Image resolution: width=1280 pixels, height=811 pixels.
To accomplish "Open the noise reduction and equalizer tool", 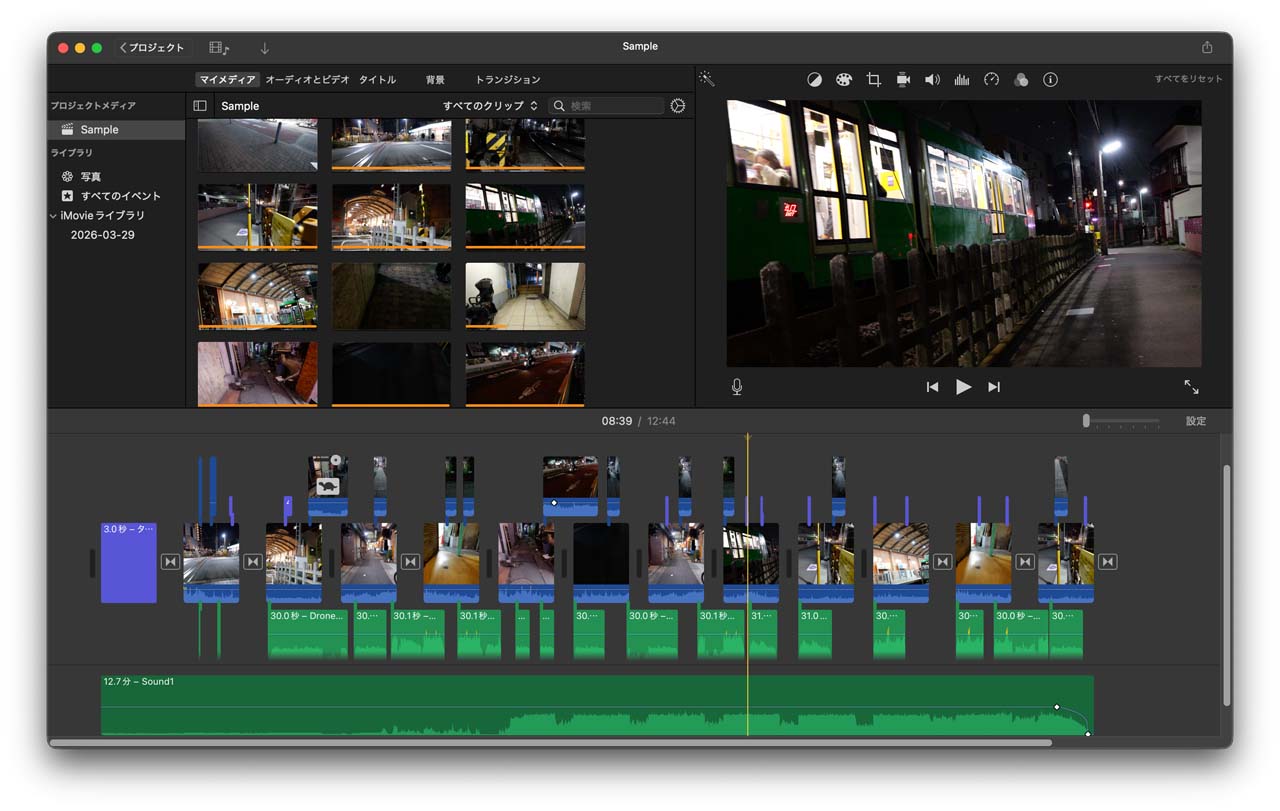I will [x=962, y=80].
